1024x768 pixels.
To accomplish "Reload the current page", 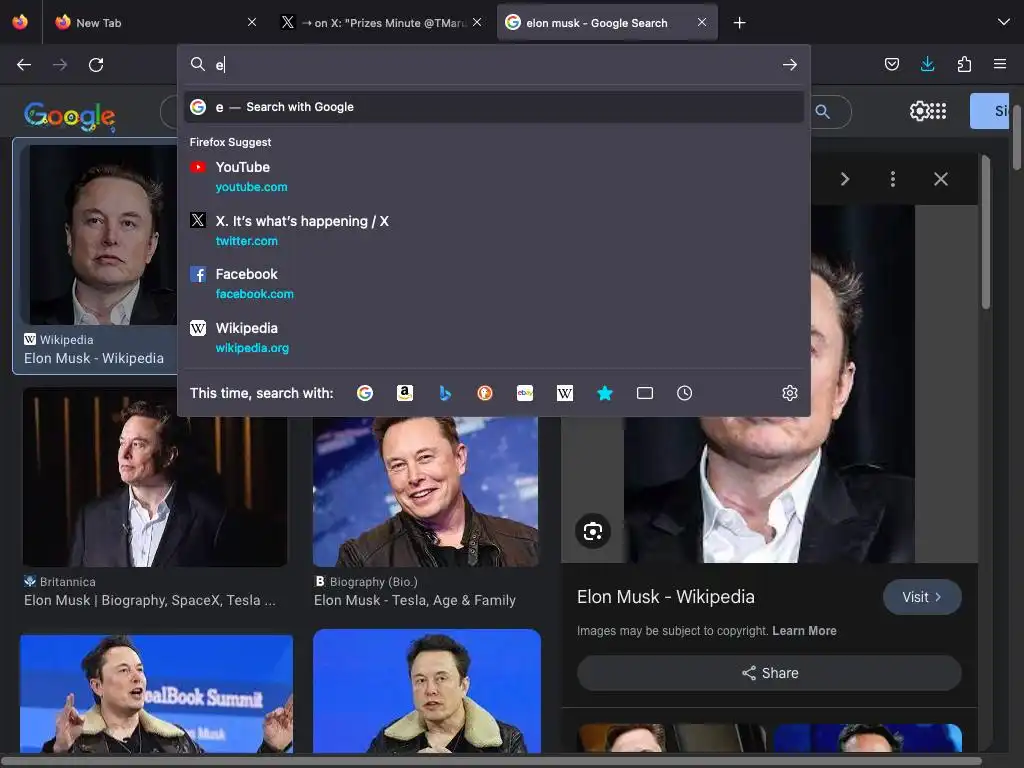I will [x=96, y=65].
